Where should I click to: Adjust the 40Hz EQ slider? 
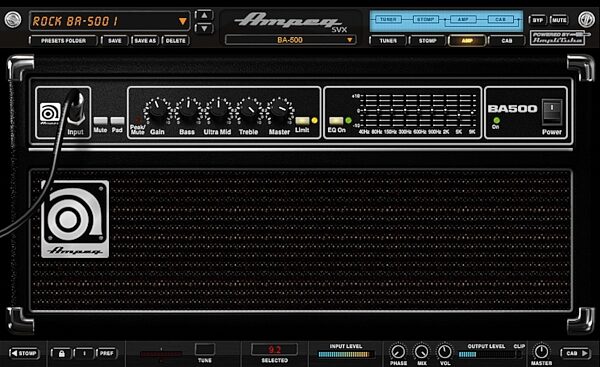tap(365, 110)
